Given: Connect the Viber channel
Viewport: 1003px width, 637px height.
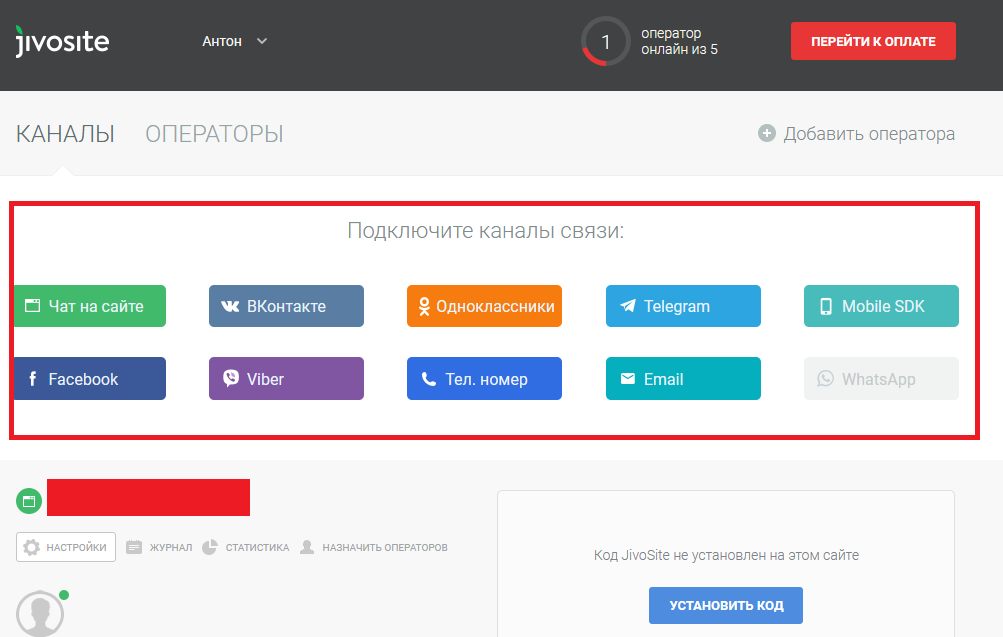Looking at the screenshot, I should point(286,379).
